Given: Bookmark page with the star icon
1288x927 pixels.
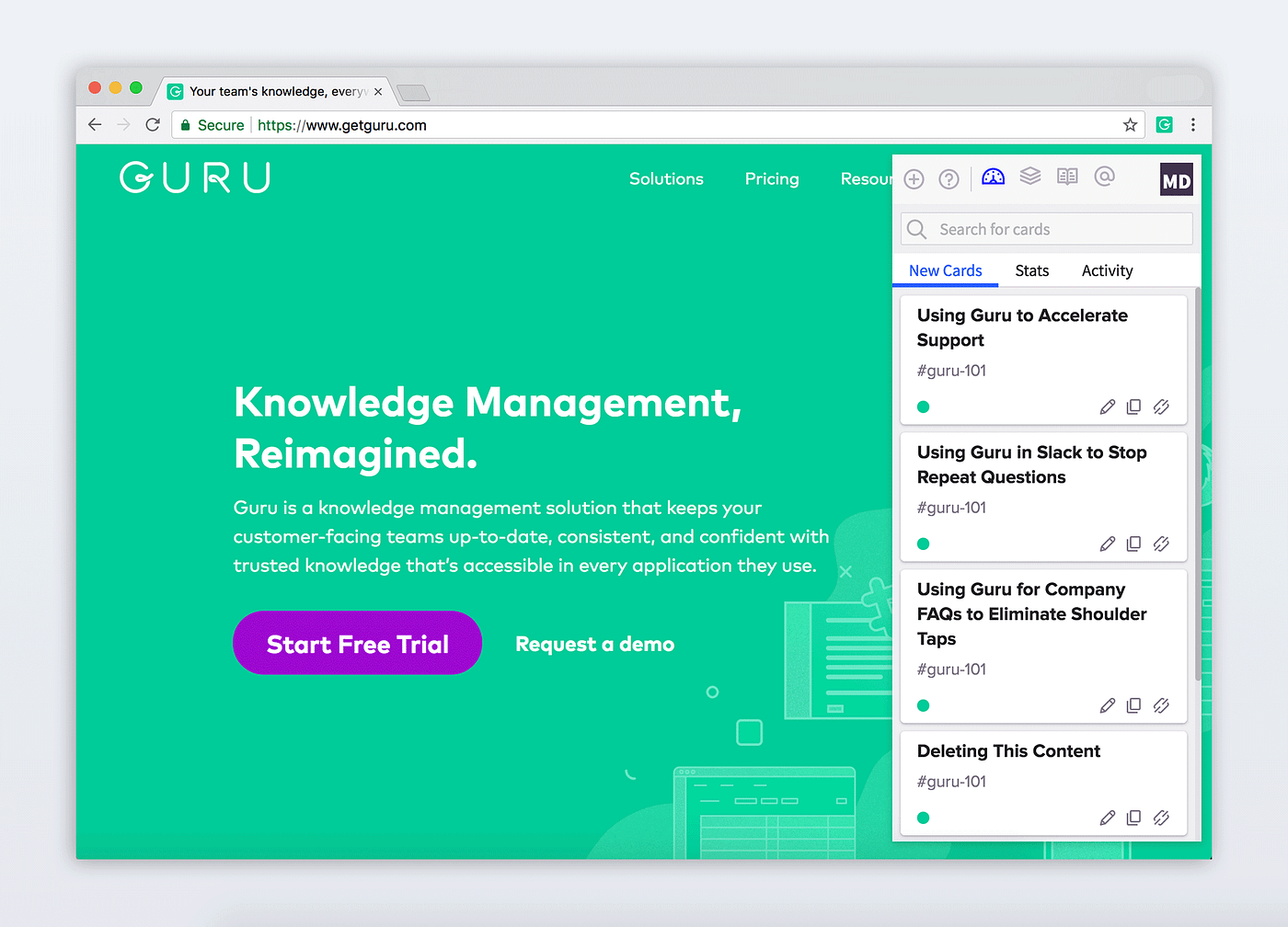Looking at the screenshot, I should [1130, 125].
